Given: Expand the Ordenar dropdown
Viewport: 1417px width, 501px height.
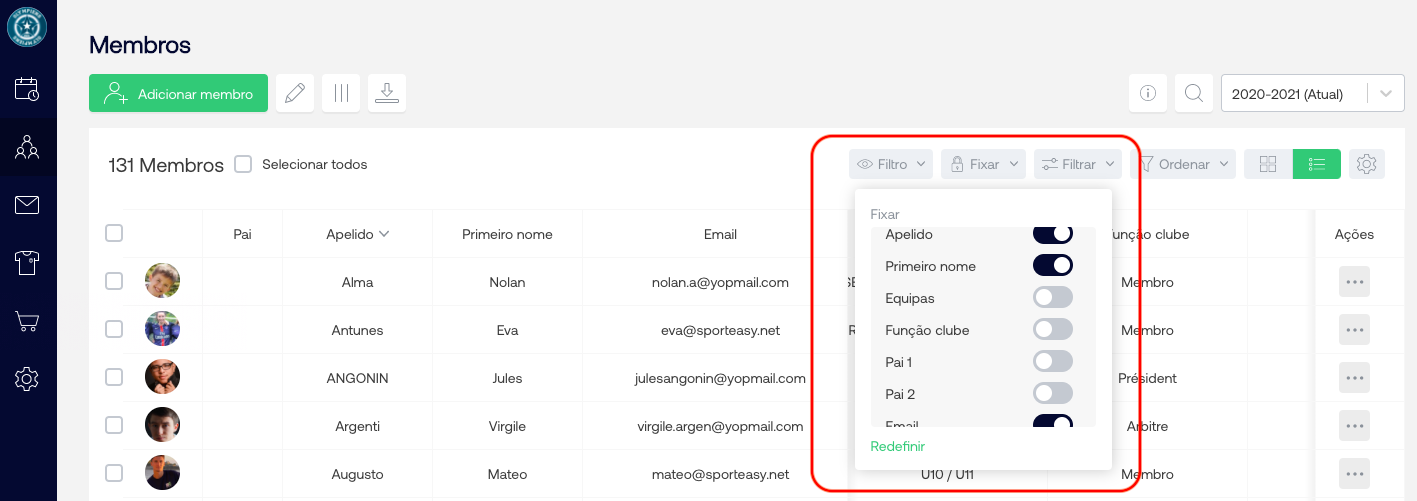Looking at the screenshot, I should tap(1183, 164).
